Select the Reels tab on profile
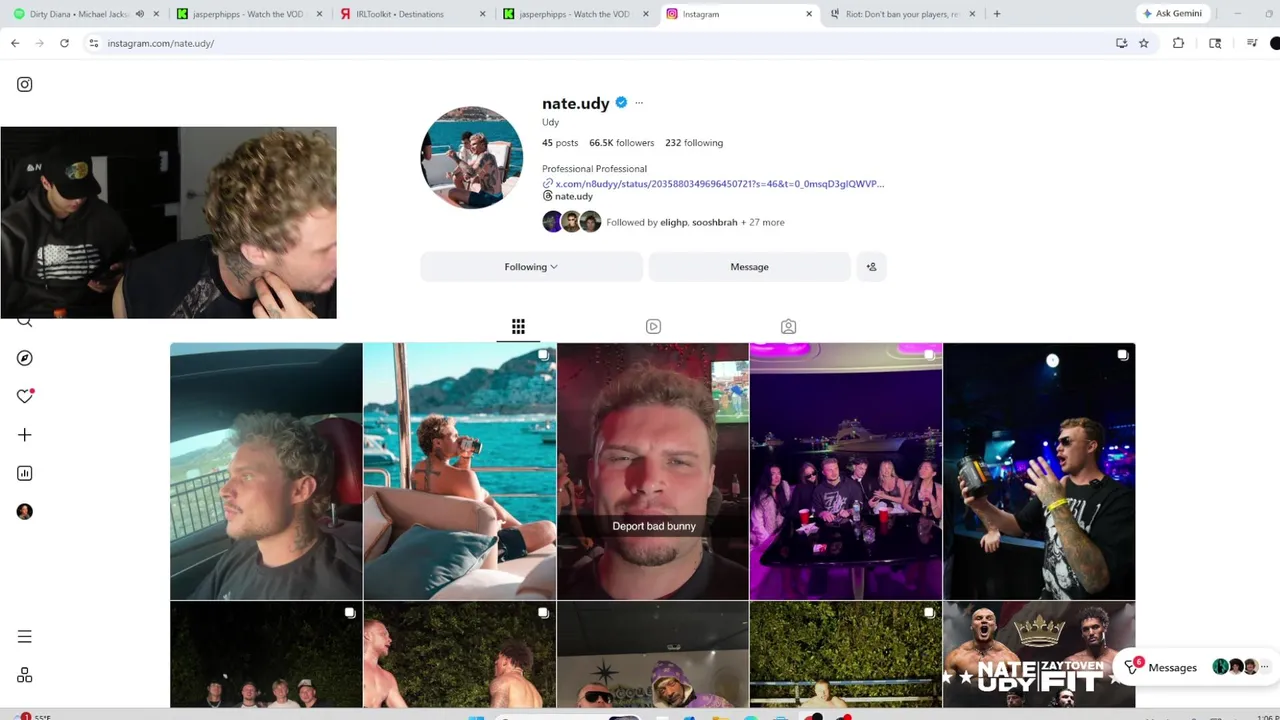 (x=653, y=327)
